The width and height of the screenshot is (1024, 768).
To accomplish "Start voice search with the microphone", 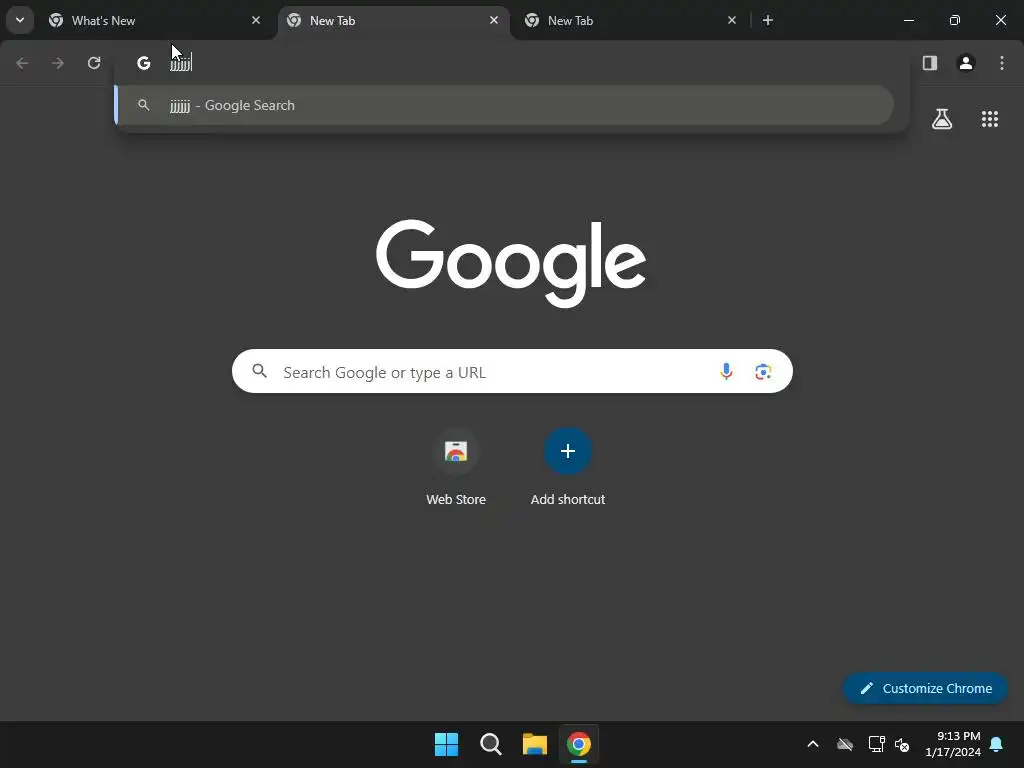I will coord(726,372).
